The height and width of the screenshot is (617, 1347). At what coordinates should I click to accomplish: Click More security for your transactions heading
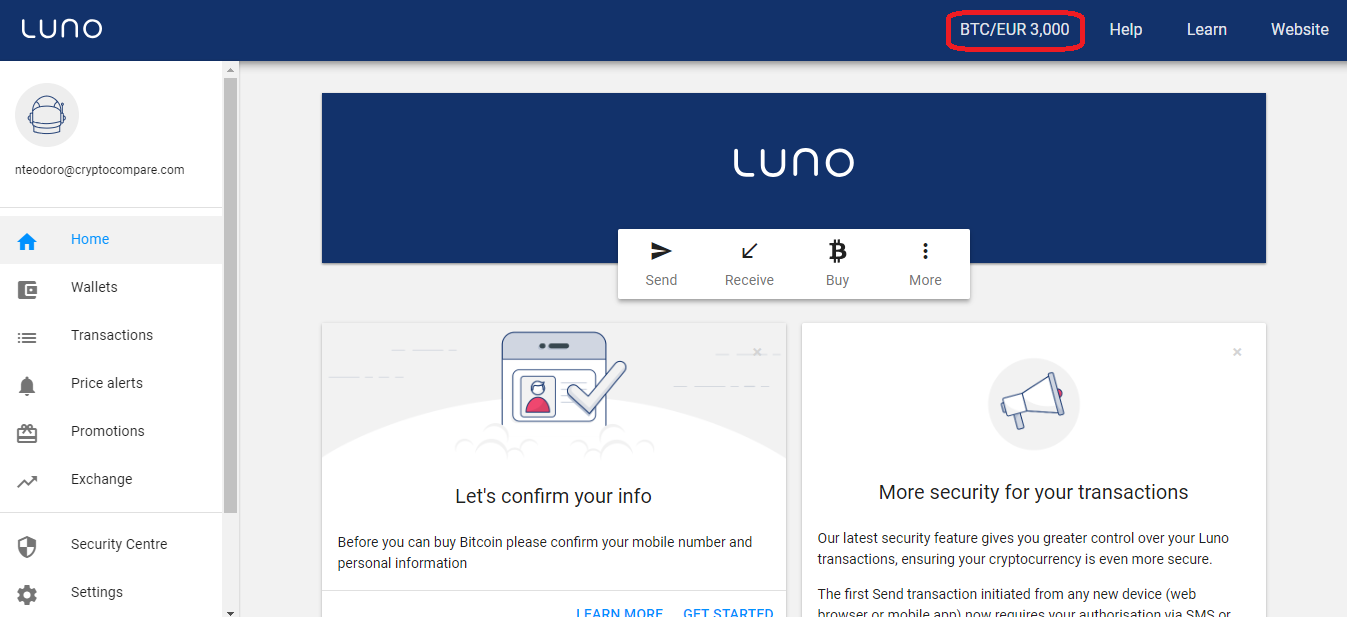tap(1034, 492)
